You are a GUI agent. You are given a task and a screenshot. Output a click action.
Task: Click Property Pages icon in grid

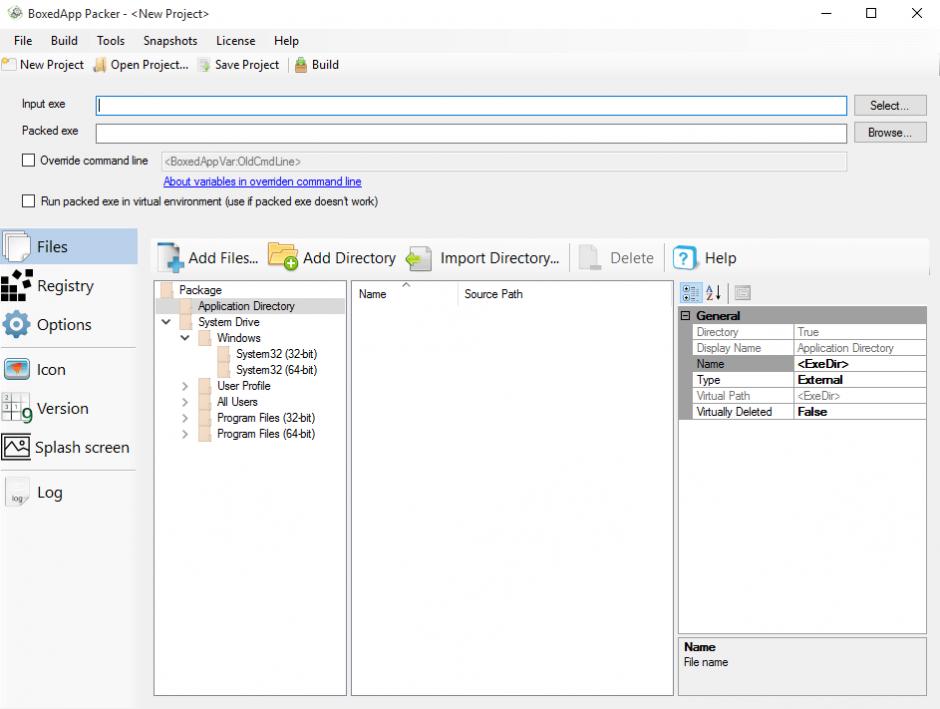pos(742,292)
